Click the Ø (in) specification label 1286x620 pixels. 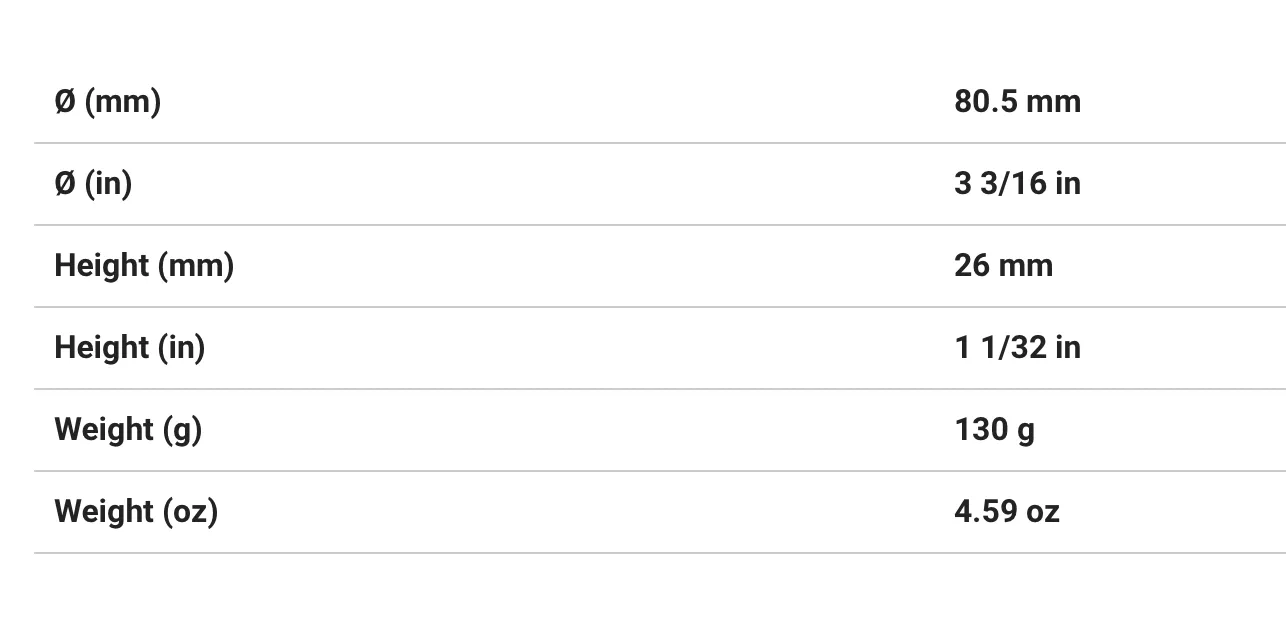[93, 184]
